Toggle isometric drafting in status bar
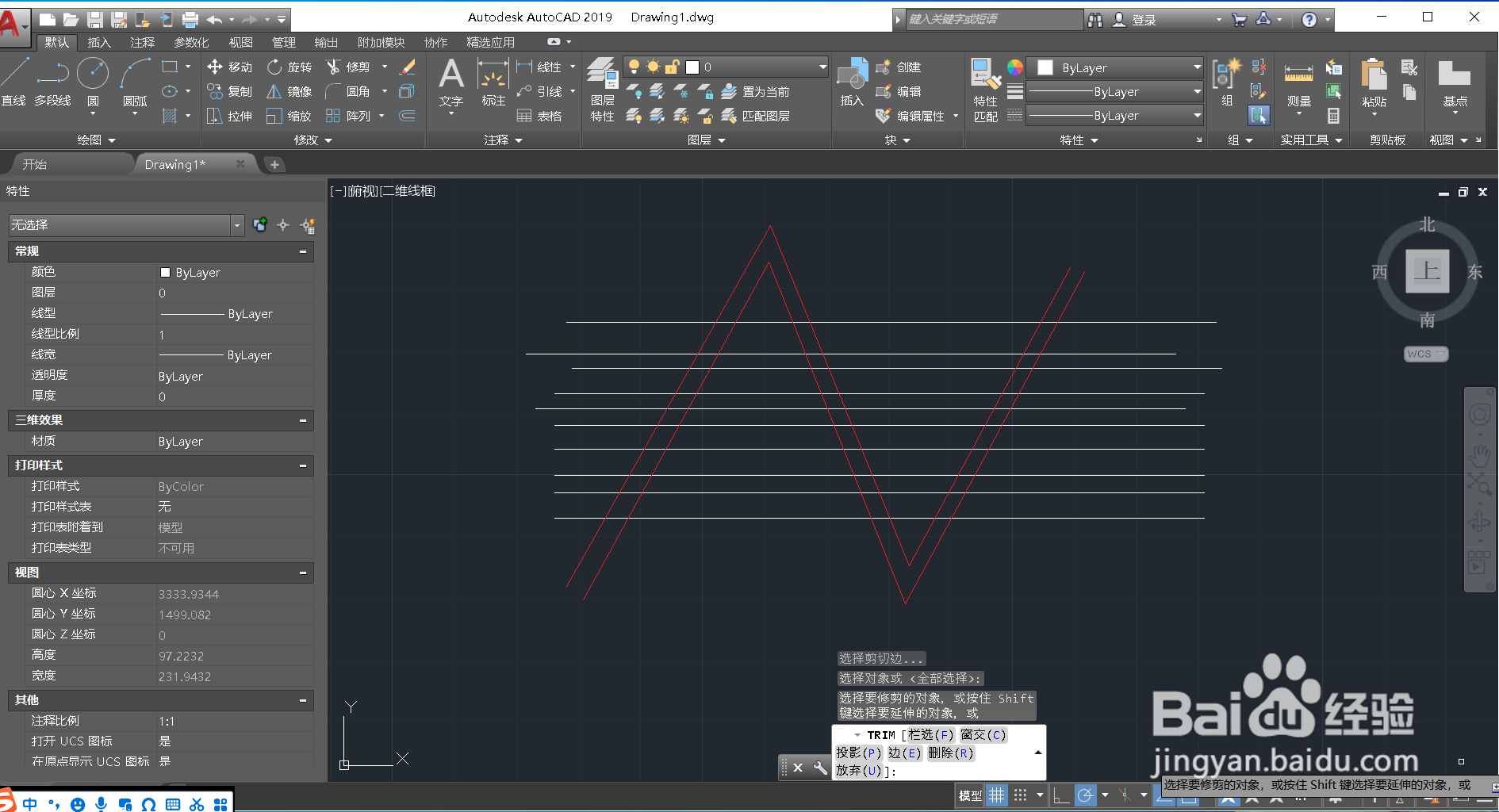1499x812 pixels. coord(1124,795)
